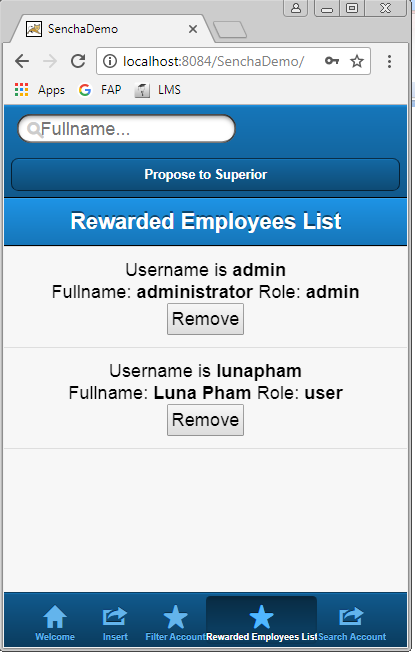Open the LMS bookmark
This screenshot has height=654, width=415.
158,90
